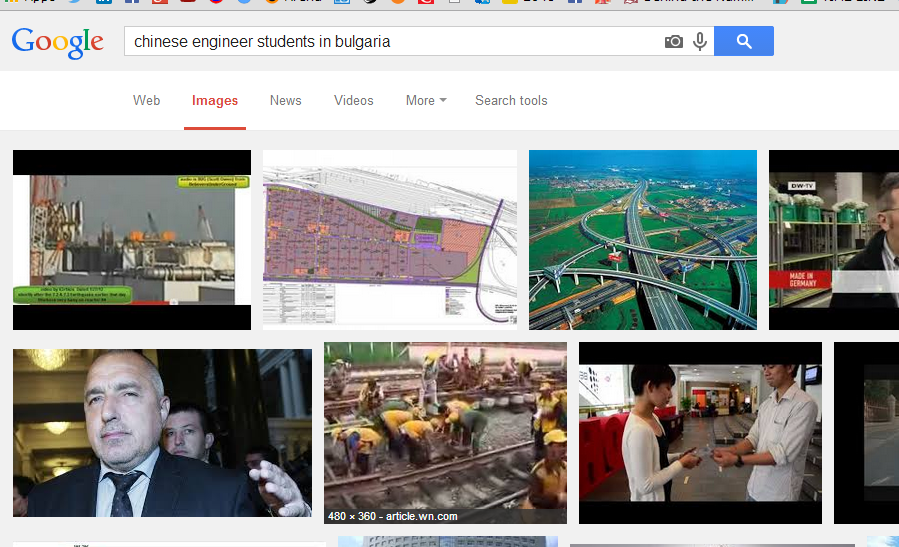Click the Google logo
Image resolution: width=899 pixels, height=547 pixels.
click(x=57, y=42)
